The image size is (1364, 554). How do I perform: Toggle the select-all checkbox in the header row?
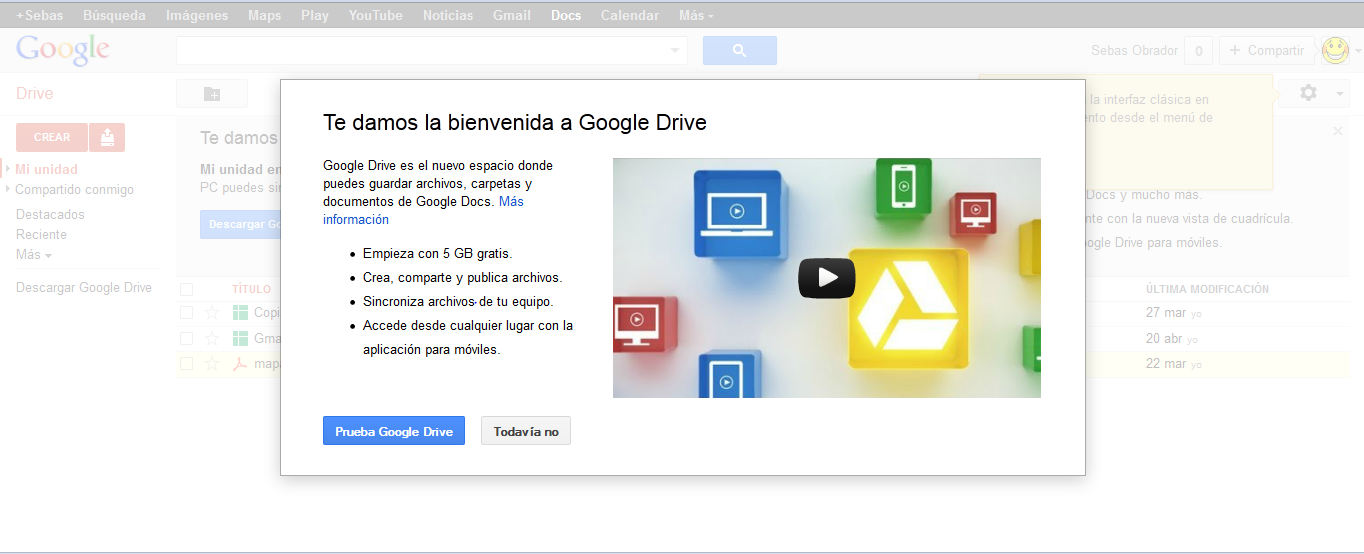point(186,289)
